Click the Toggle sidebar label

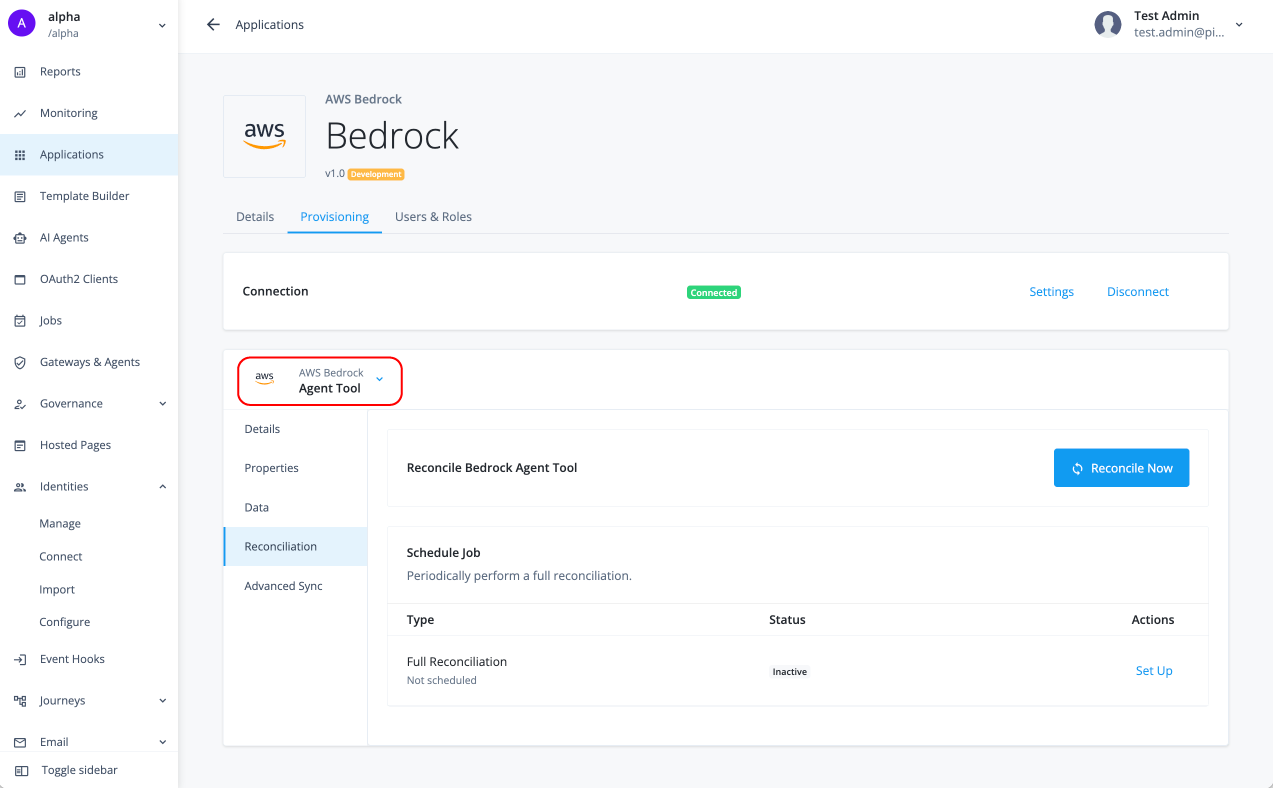pyautogui.click(x=80, y=771)
